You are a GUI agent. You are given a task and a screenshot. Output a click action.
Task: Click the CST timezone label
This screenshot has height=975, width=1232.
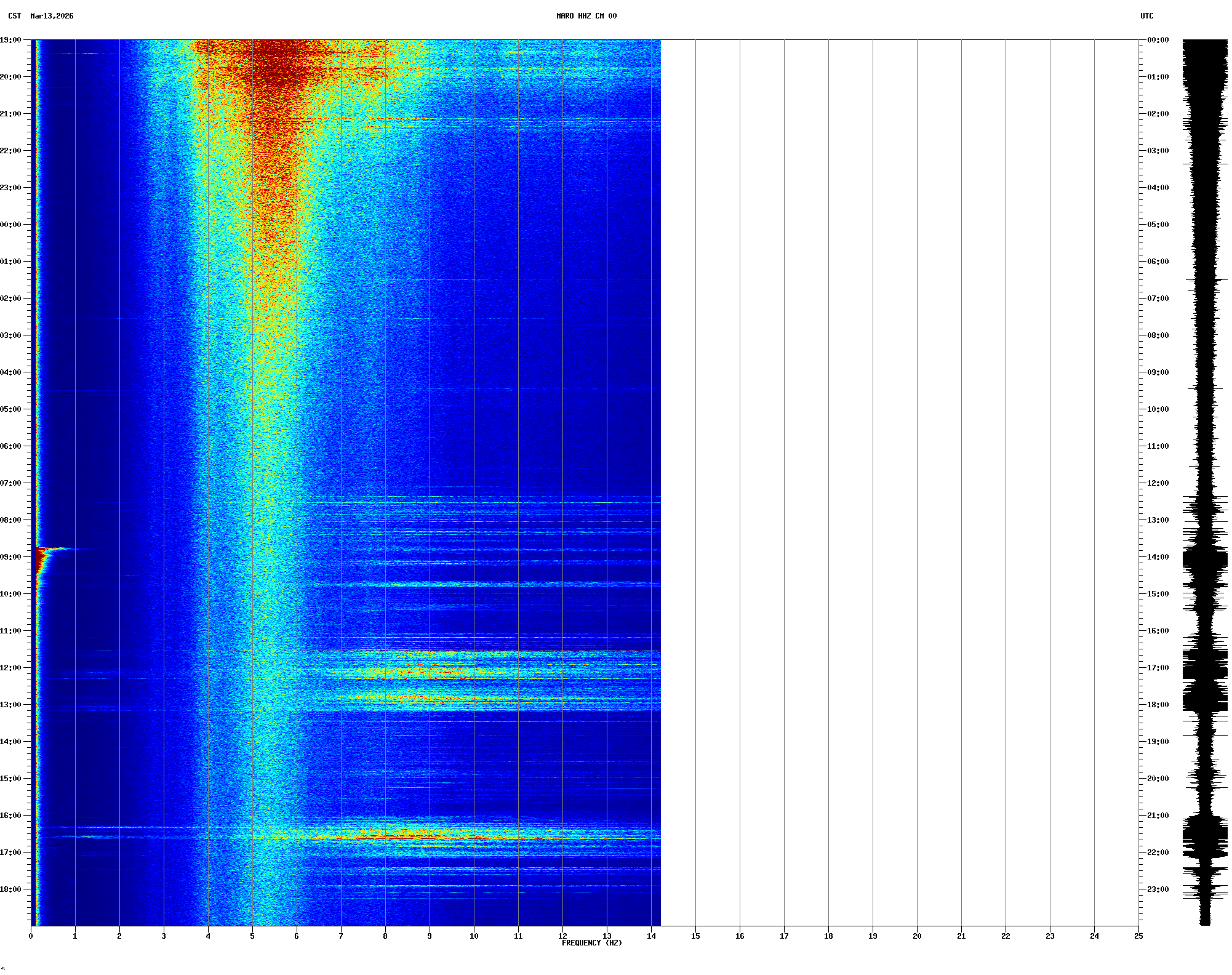pos(14,16)
